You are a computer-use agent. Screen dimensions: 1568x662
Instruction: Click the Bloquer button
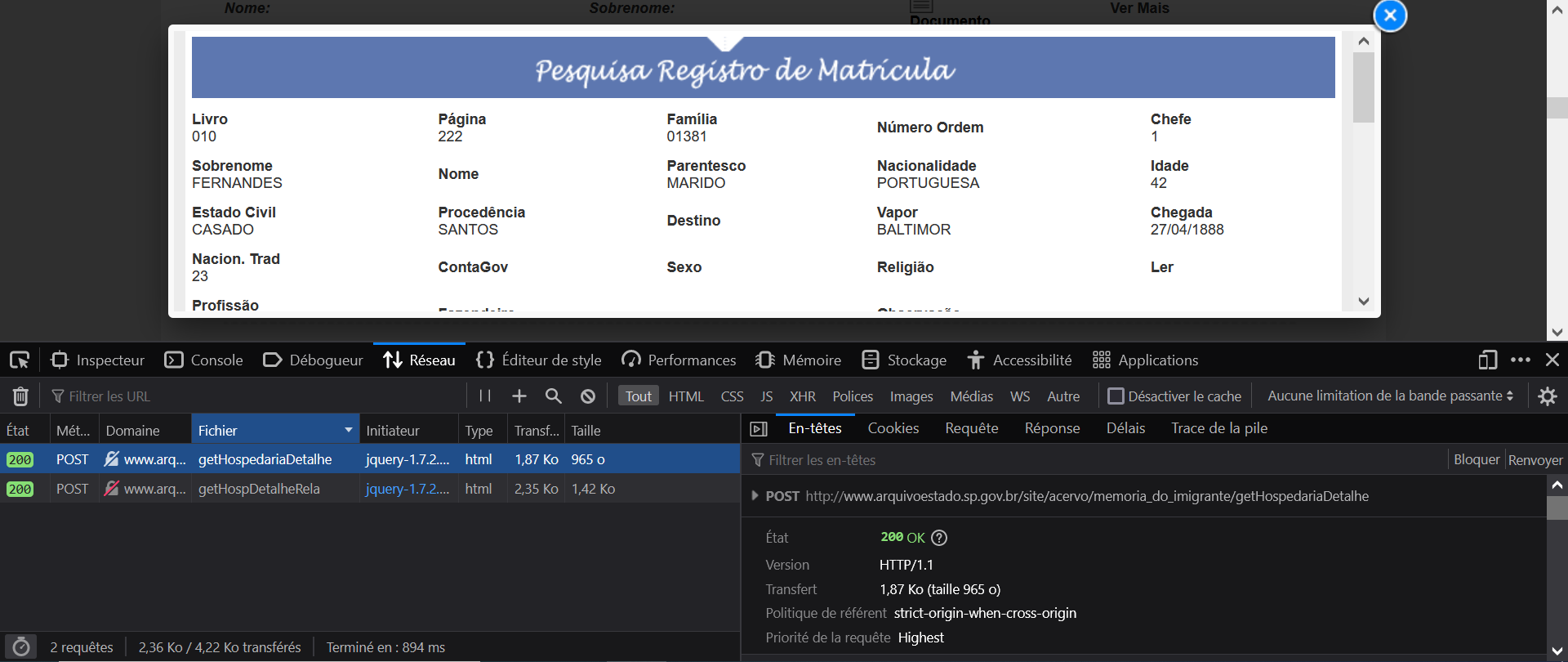(1476, 460)
